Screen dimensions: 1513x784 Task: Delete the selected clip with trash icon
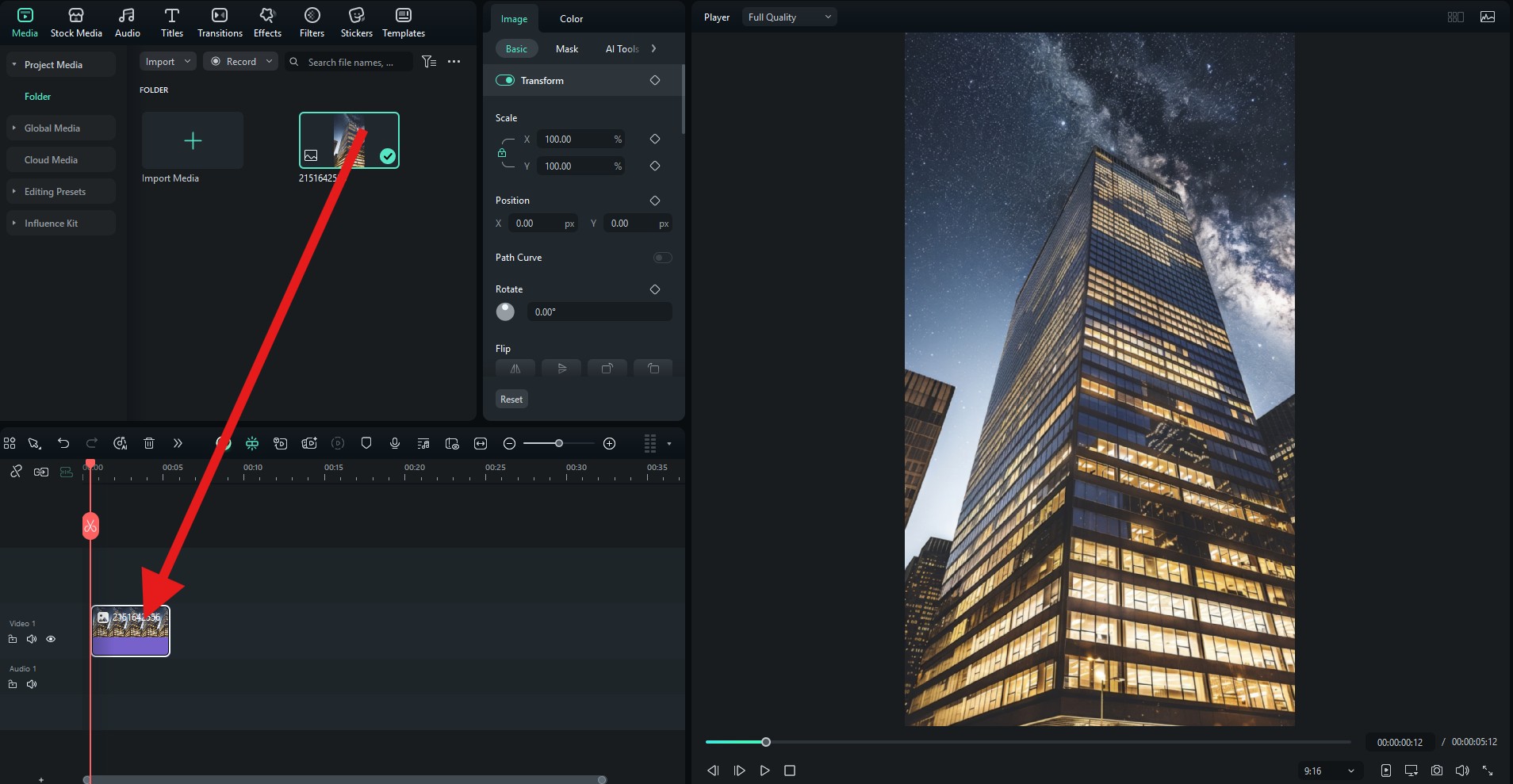click(149, 443)
